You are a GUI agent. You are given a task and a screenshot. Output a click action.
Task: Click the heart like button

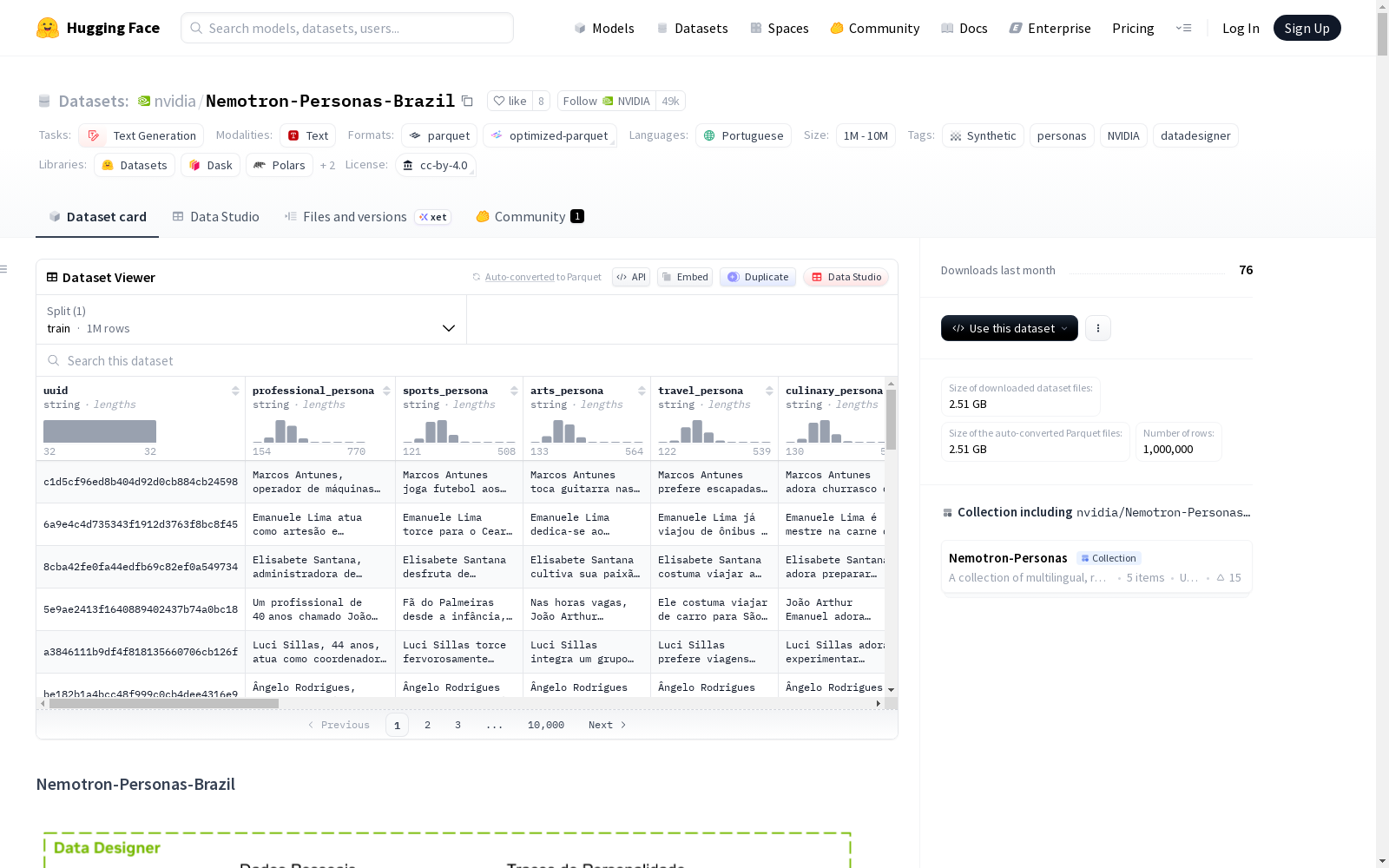click(510, 101)
